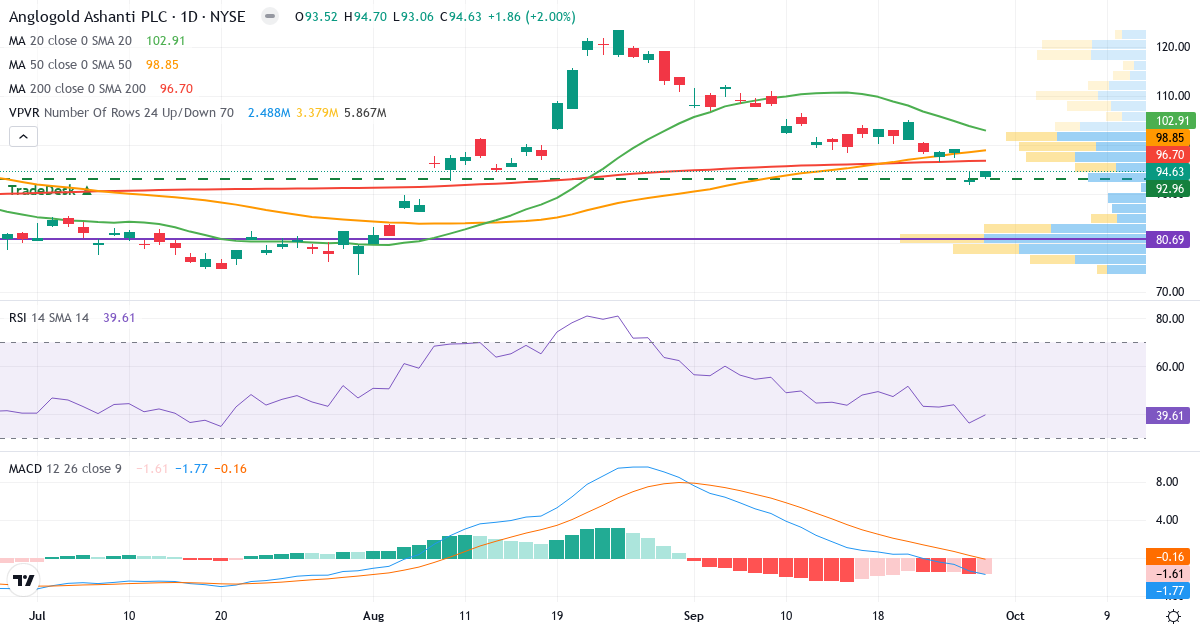Click the MA 200 value 96.70 in legend
Image resolution: width=1200 pixels, height=630 pixels.
coord(176,89)
